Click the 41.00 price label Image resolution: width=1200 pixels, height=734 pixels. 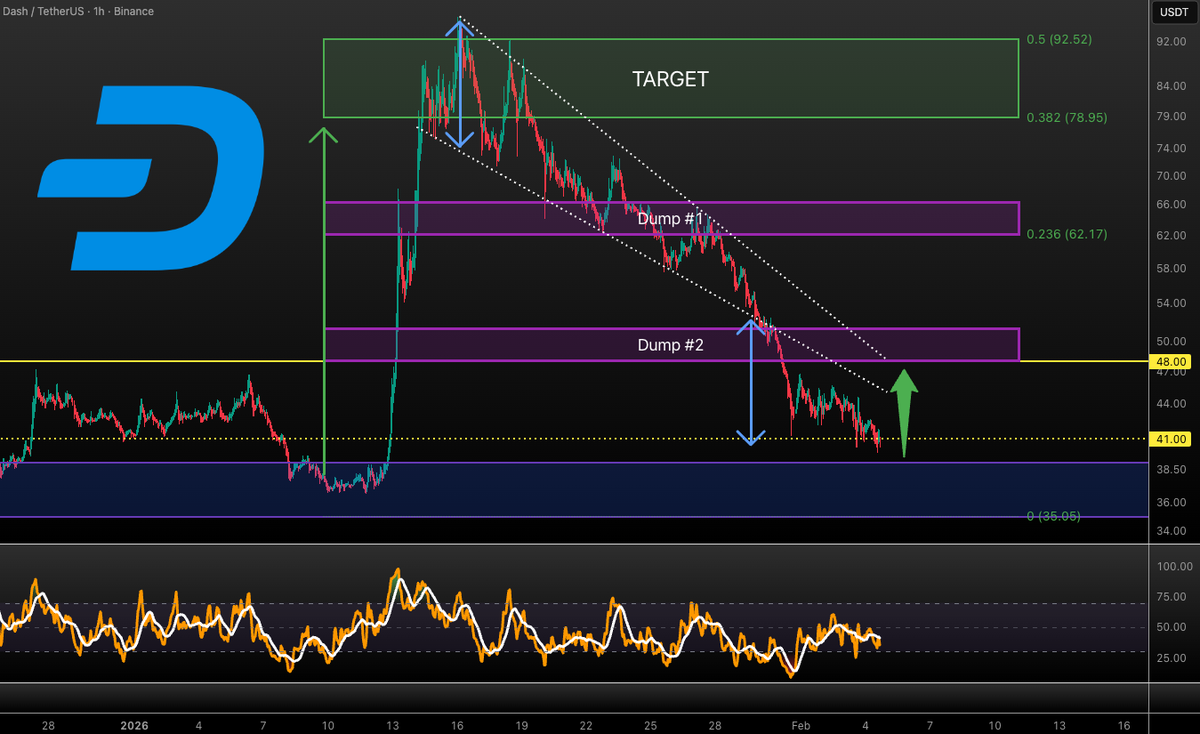pos(1172,439)
